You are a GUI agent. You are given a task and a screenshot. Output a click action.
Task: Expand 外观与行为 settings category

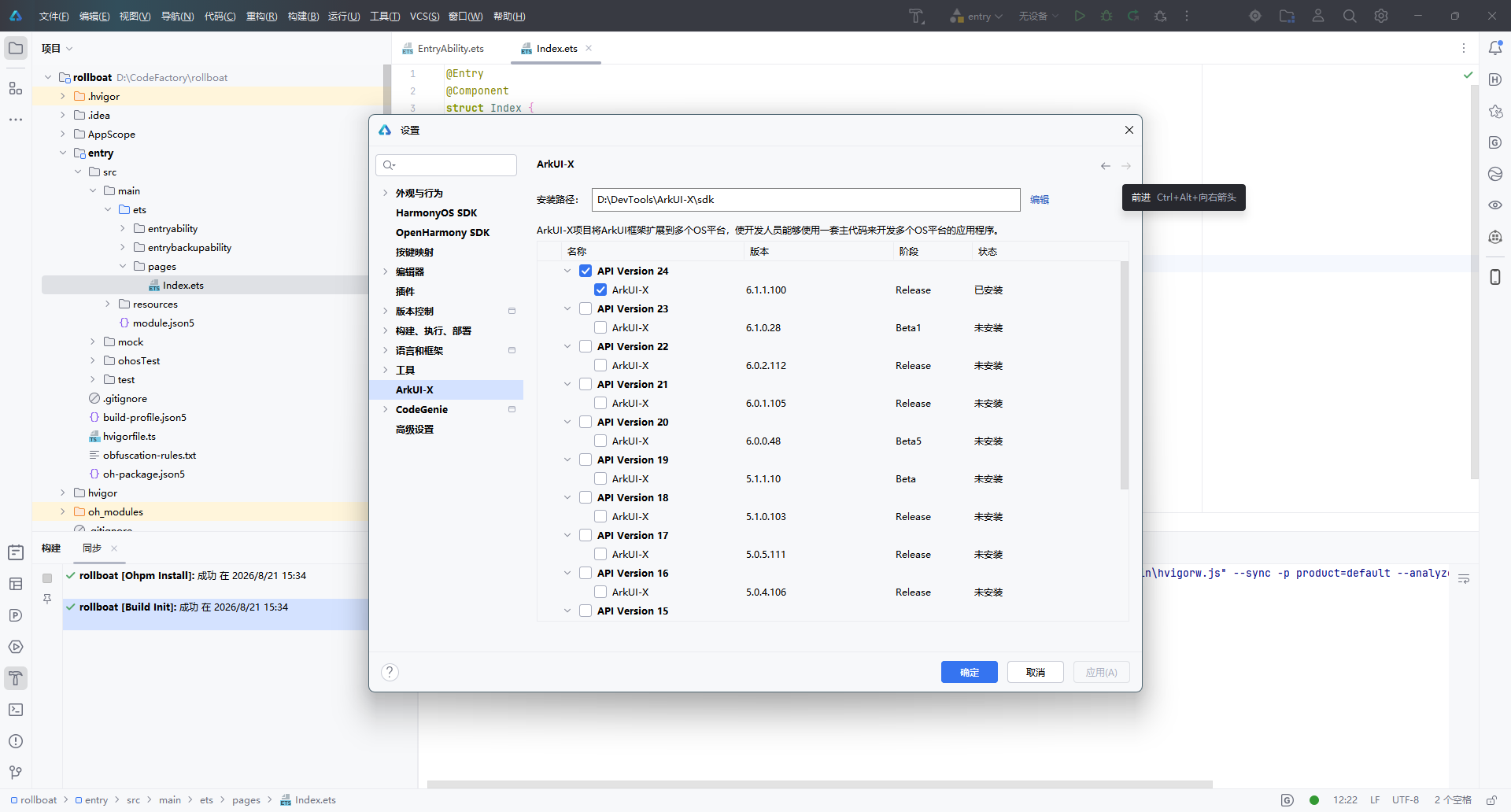[386, 193]
